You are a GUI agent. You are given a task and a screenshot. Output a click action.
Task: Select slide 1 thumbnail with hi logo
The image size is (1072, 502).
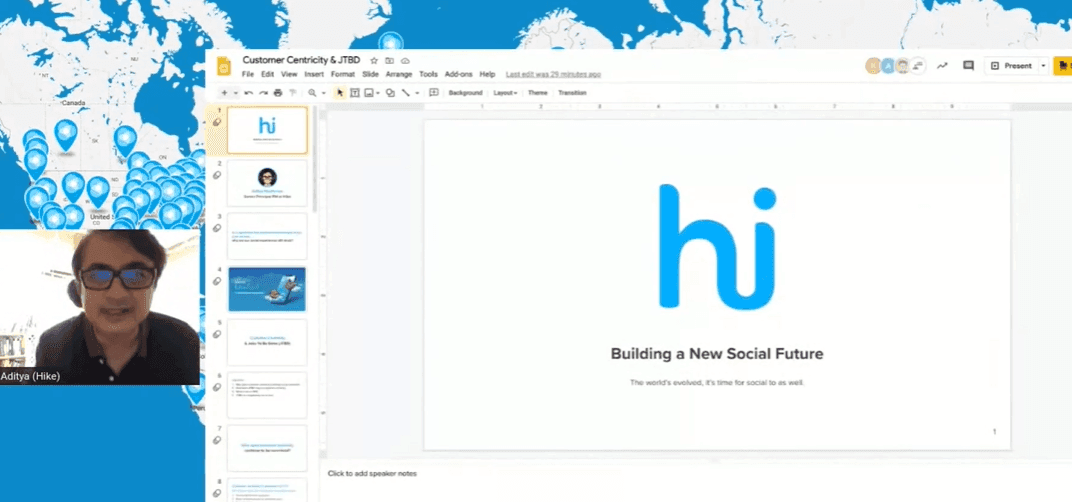click(x=267, y=130)
